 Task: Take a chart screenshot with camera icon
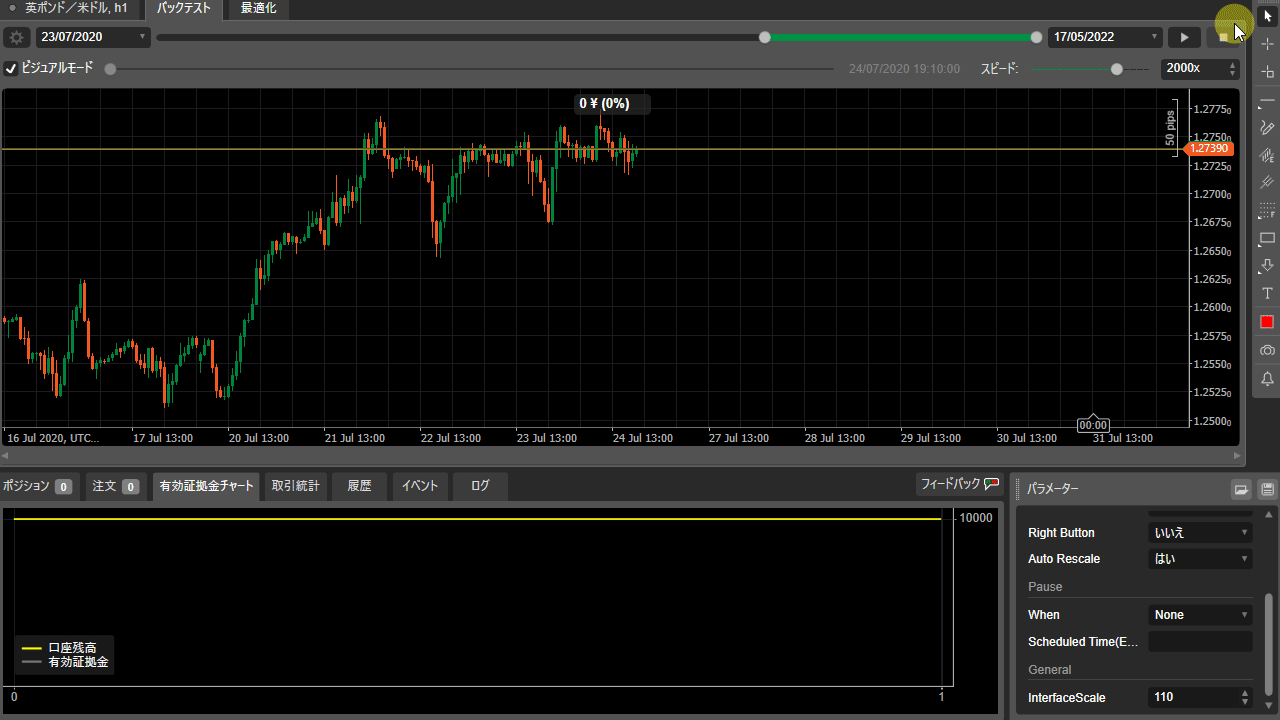(x=1267, y=350)
